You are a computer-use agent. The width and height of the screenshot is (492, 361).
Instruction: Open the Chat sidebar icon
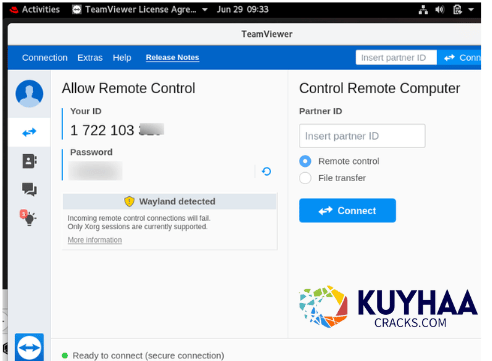tap(29, 189)
